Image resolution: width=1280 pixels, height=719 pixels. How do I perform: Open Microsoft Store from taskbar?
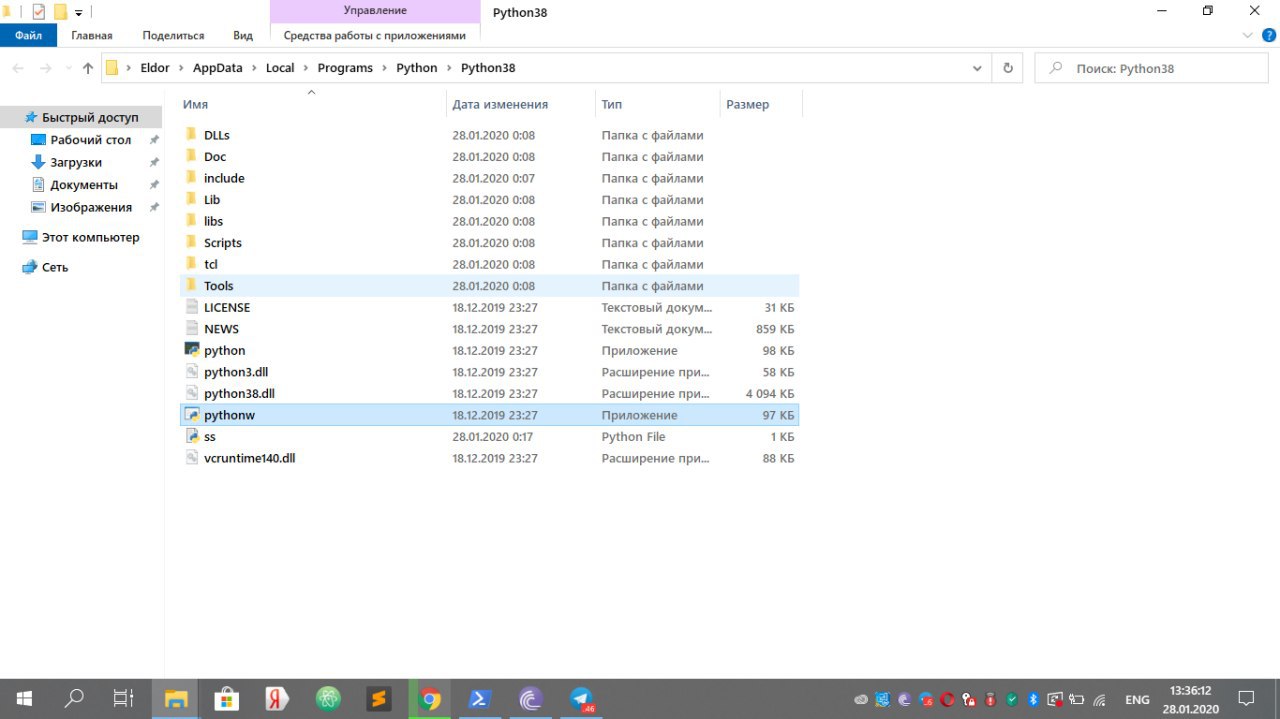point(227,699)
